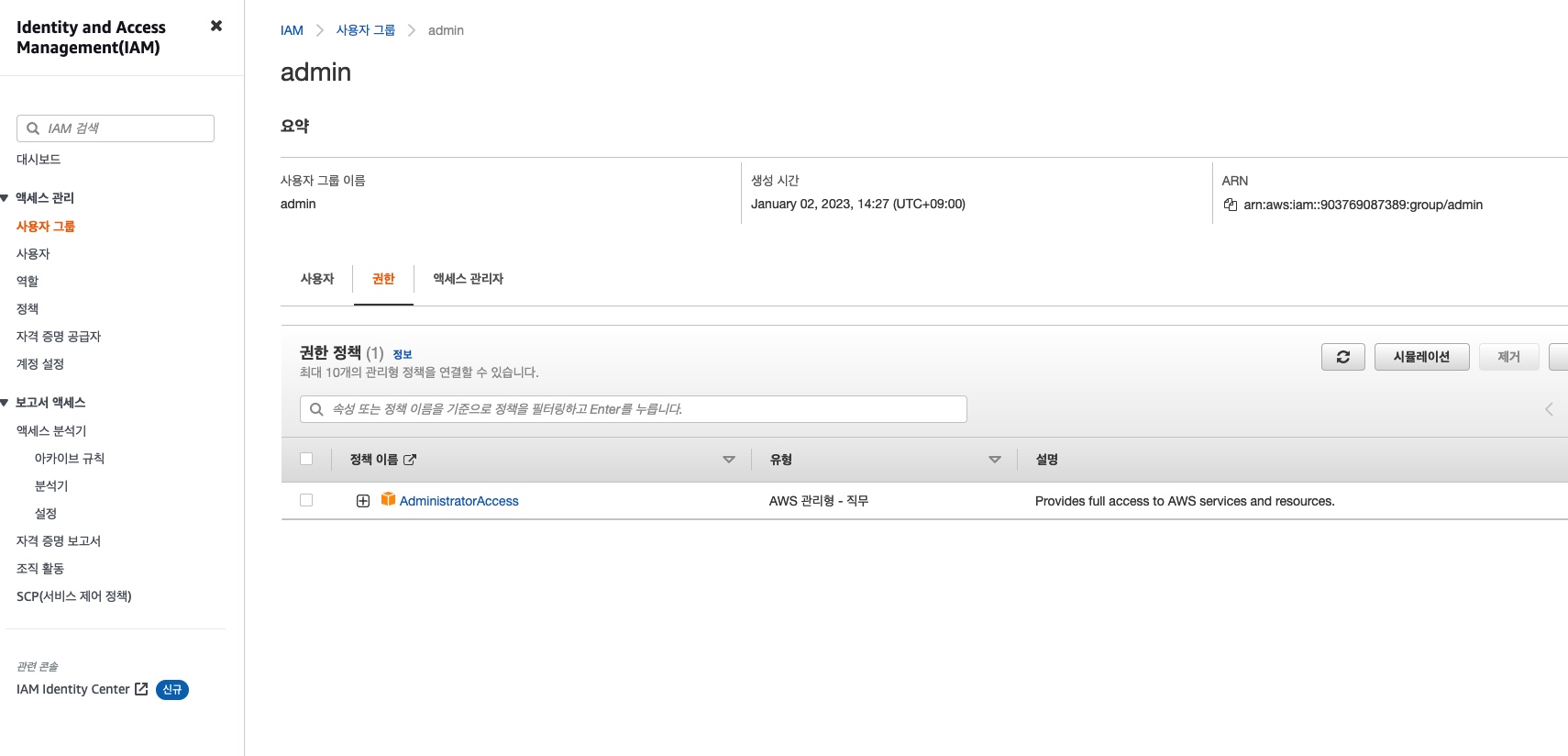Open IAM Identity Center external link icon
Image resolution: width=1568 pixels, height=756 pixels.
tap(141, 689)
